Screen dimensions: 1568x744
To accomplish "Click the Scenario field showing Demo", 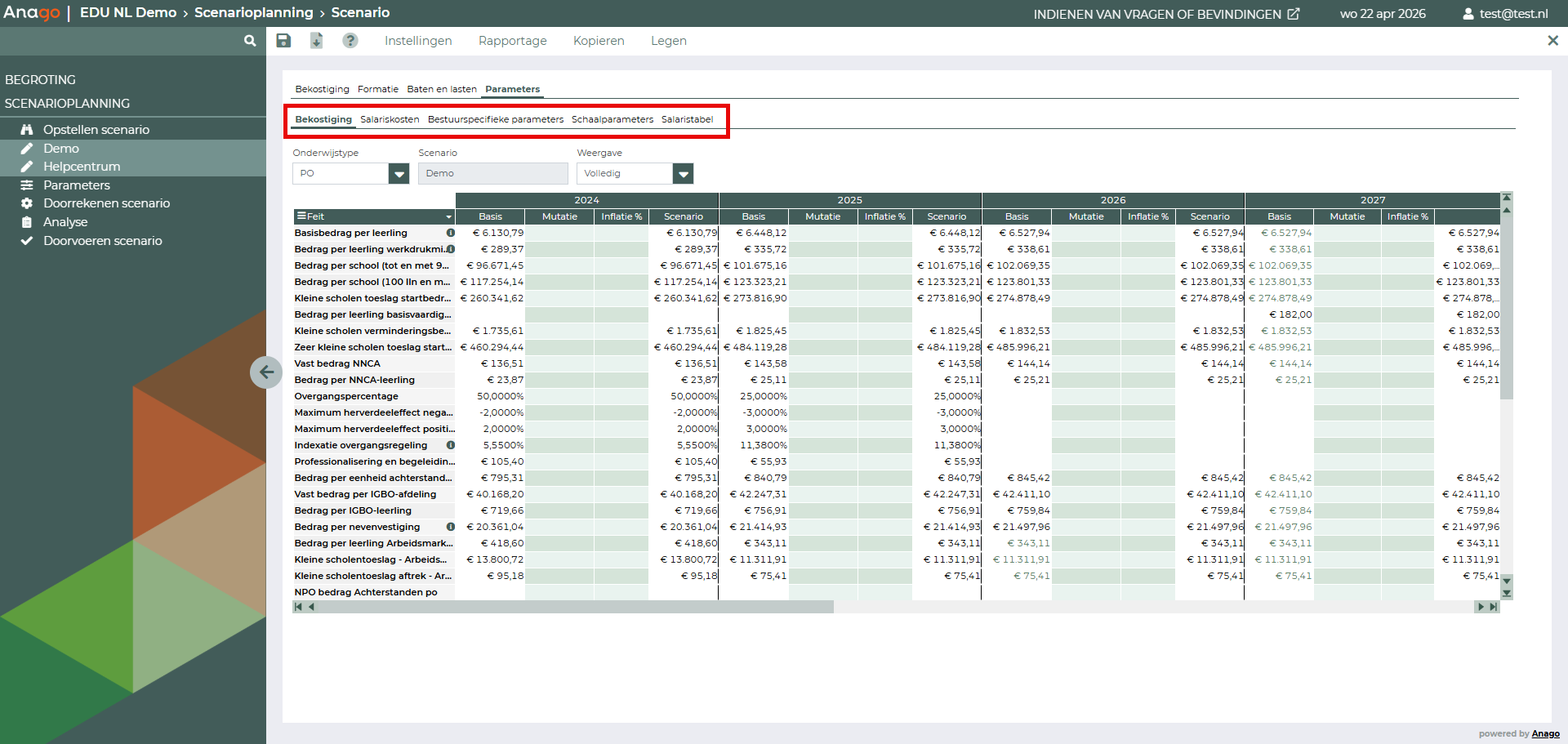I will coord(492,173).
